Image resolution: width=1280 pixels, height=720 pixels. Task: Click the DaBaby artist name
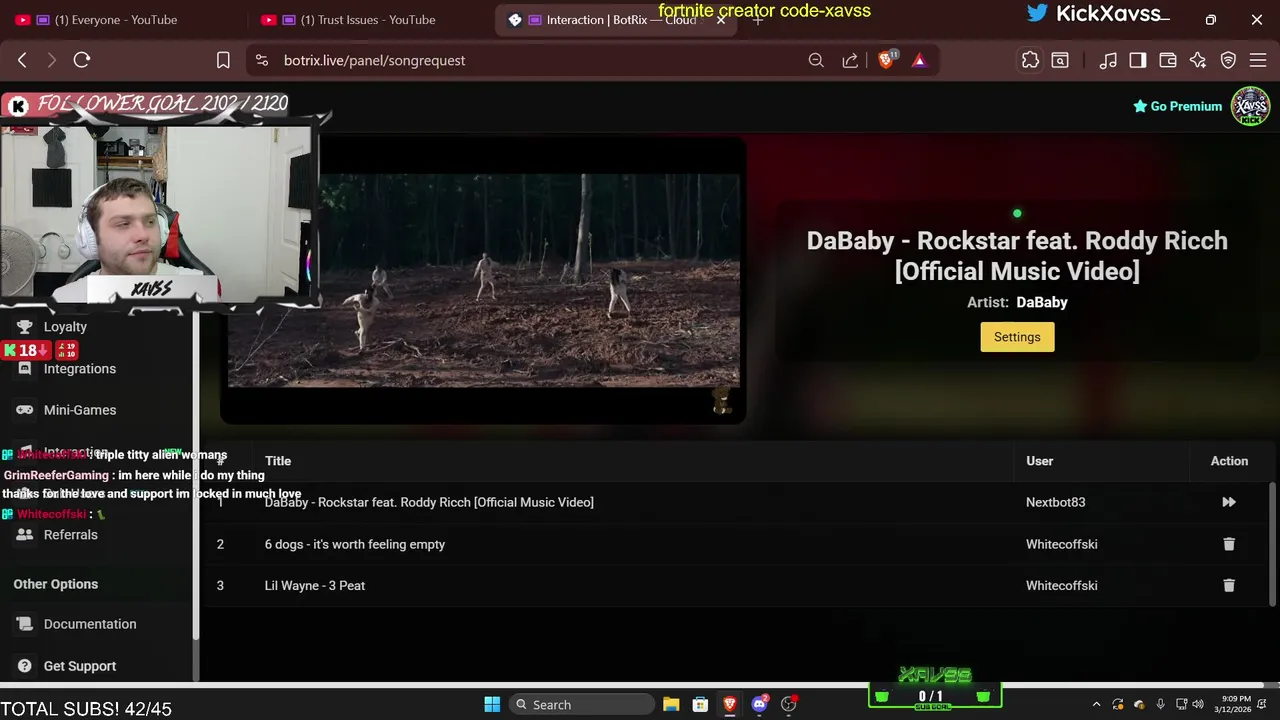[1042, 302]
